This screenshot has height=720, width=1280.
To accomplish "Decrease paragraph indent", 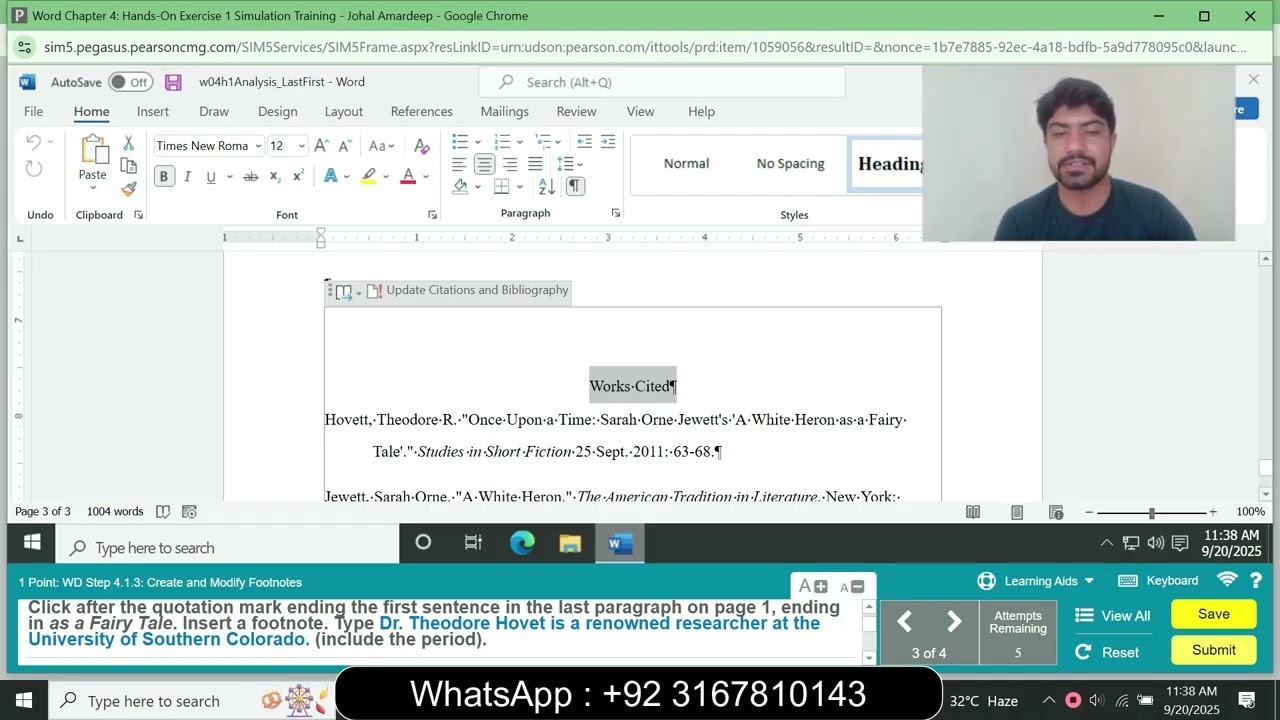I will tap(584, 142).
